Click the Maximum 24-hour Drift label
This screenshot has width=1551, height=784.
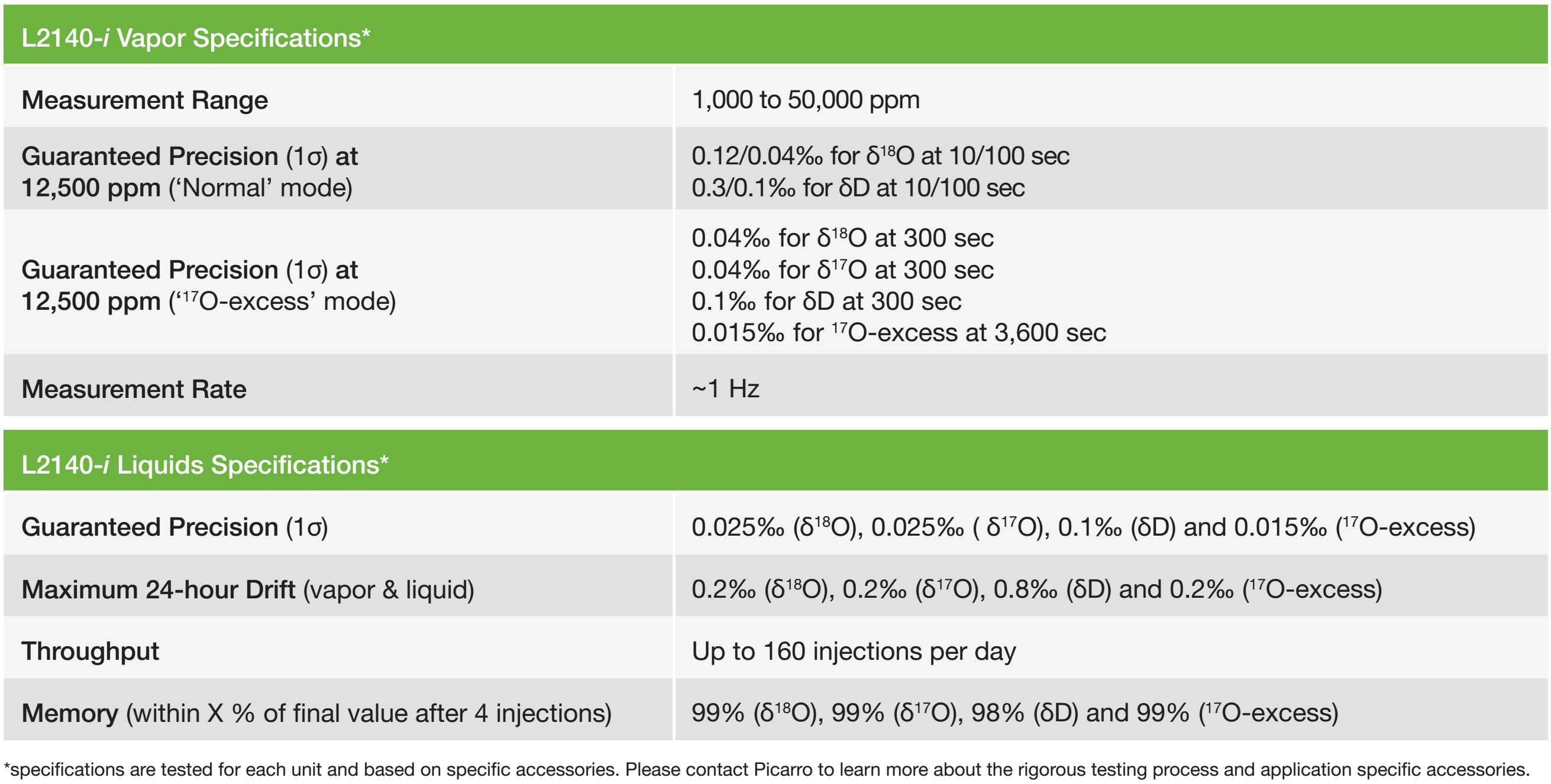click(248, 589)
